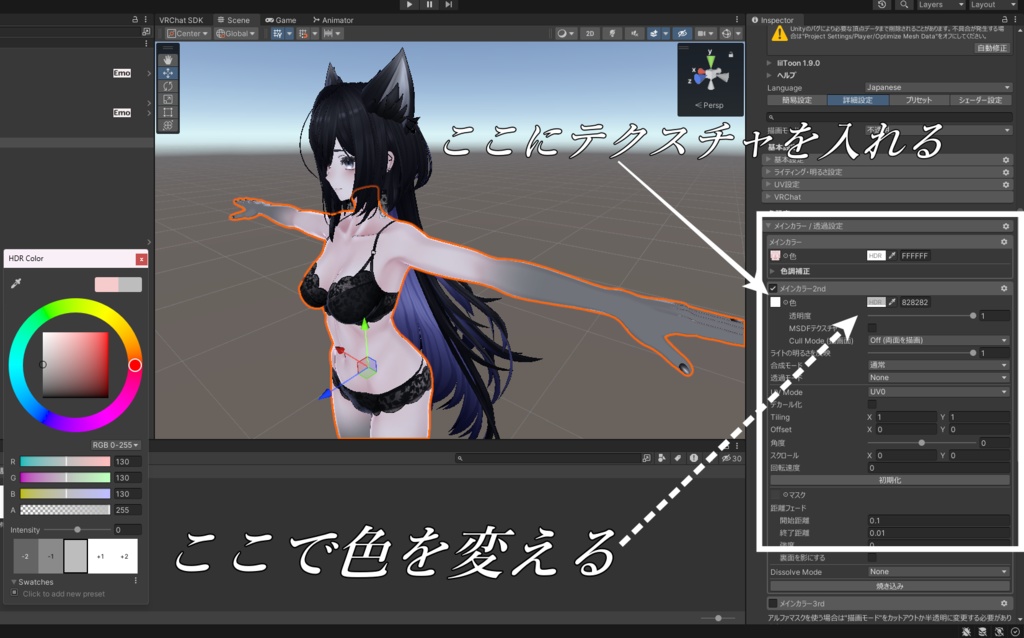Select the Move tool in Scene view
The width and height of the screenshot is (1024, 638).
pos(168,73)
